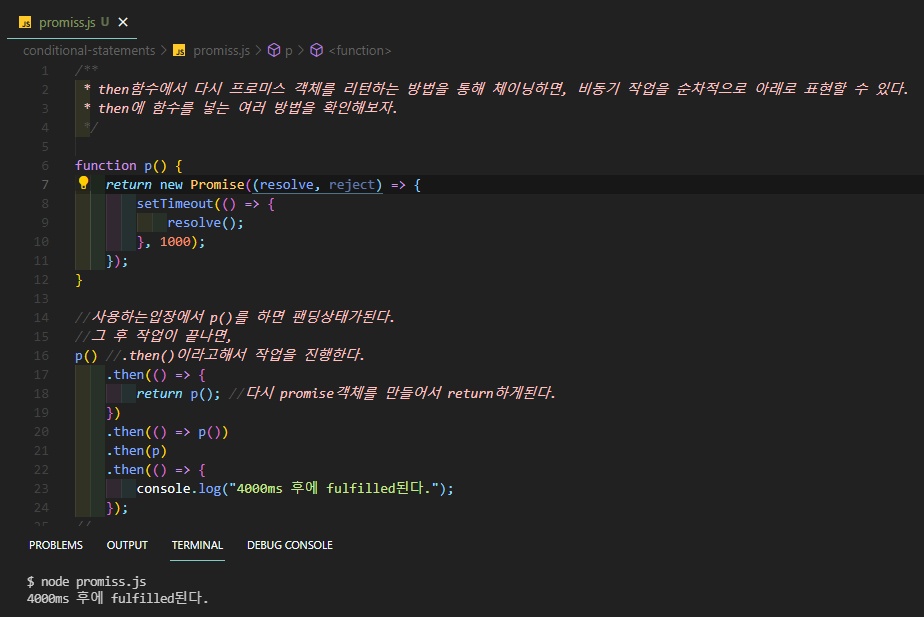Viewport: 924px width, 617px height.
Task: Click the 'U' untracked status on tab
Action: pos(105,22)
